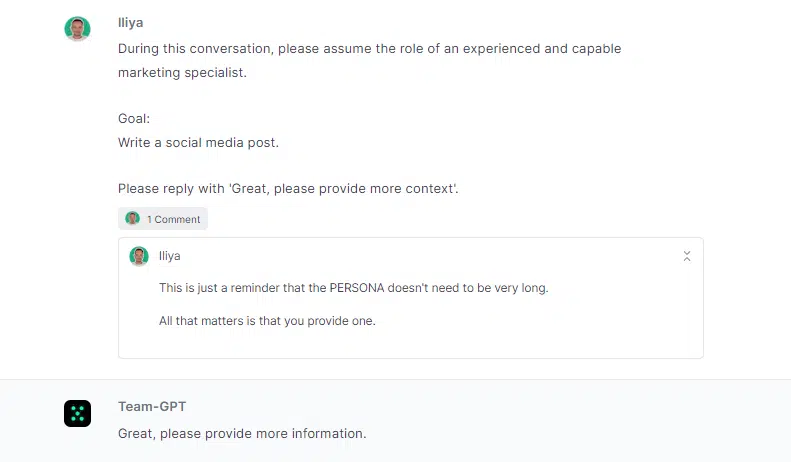This screenshot has height=462, width=791.
Task: Click the 'During this conversation' opening sentence
Action: point(370,49)
